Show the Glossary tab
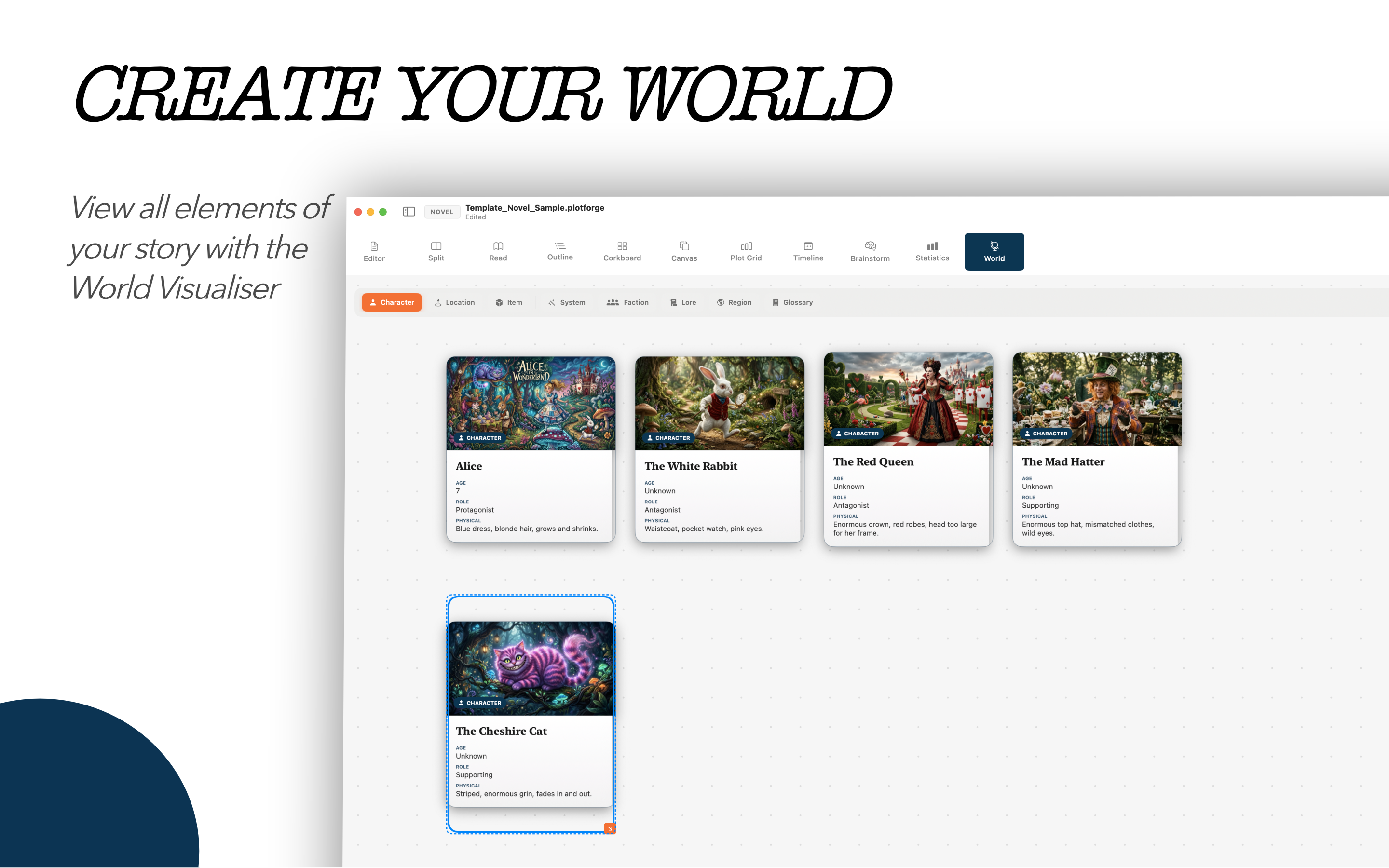Image resolution: width=1389 pixels, height=868 pixels. pyautogui.click(x=792, y=302)
